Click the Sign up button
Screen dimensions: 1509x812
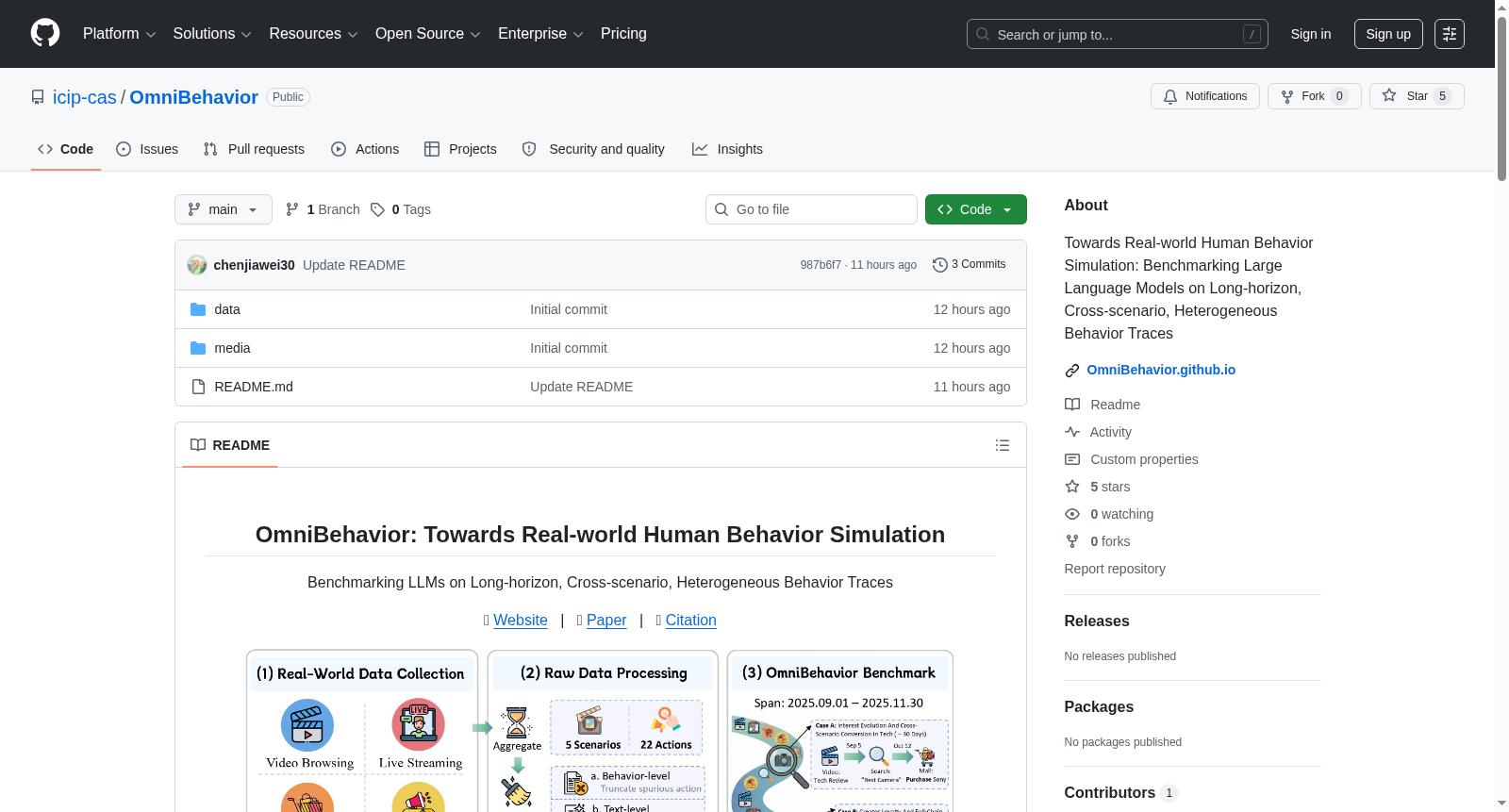(1388, 34)
